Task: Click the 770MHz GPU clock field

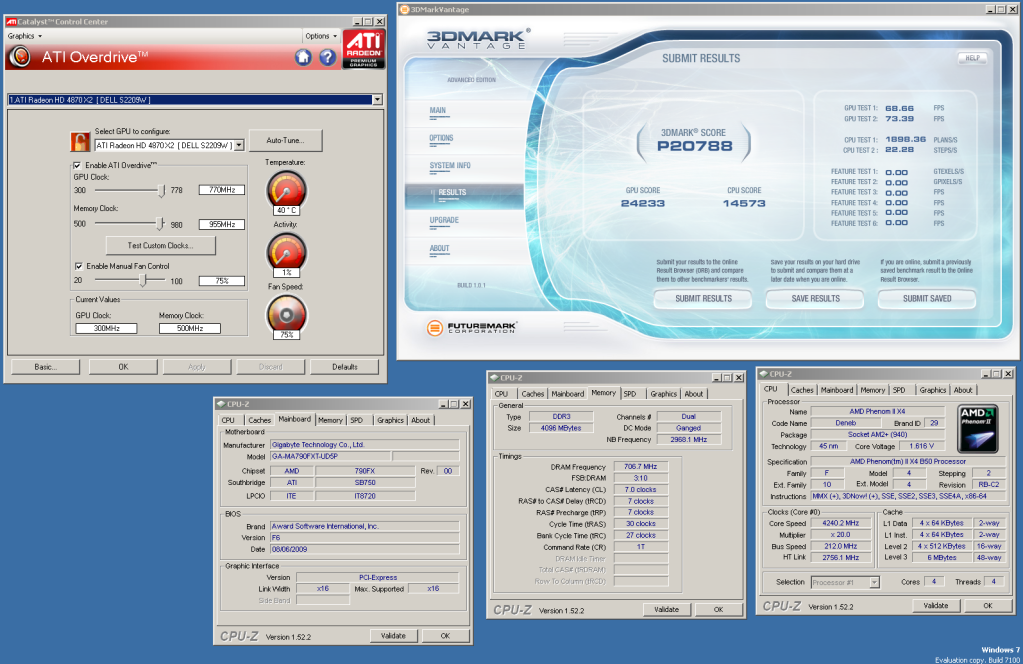Action: tap(222, 190)
